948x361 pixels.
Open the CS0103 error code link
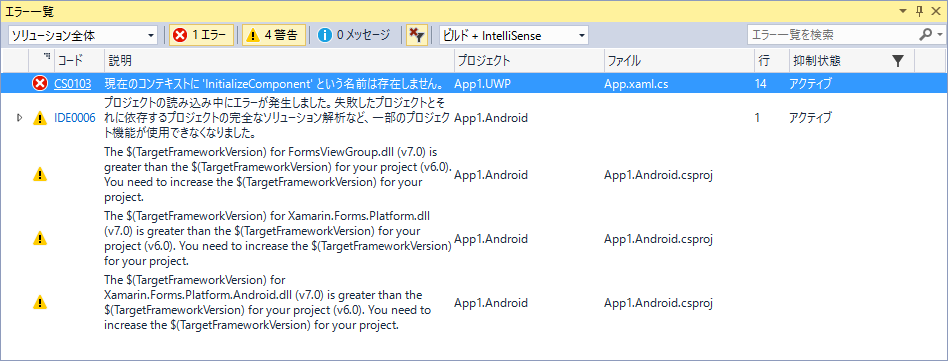tap(73, 83)
